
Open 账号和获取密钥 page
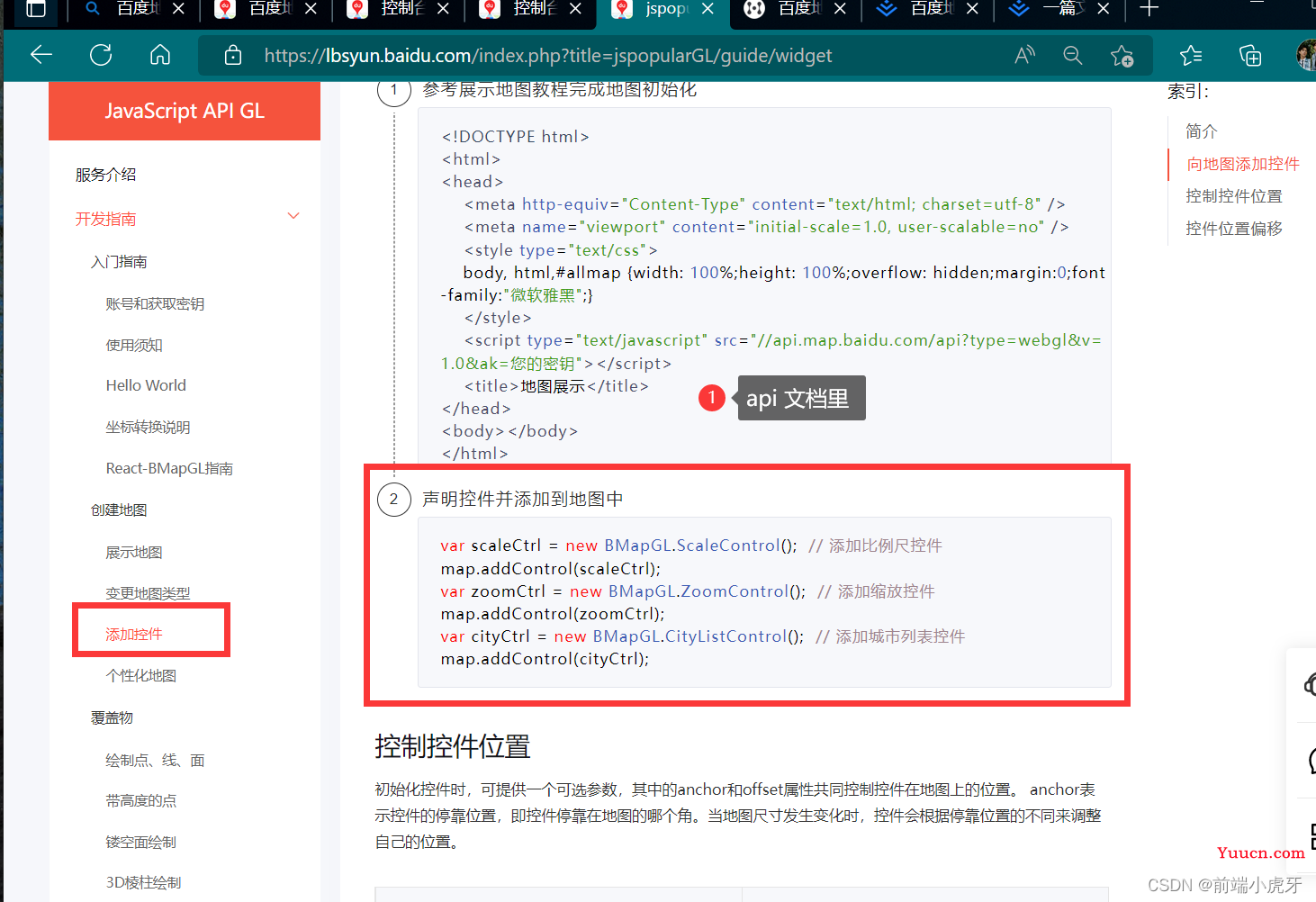[155, 304]
